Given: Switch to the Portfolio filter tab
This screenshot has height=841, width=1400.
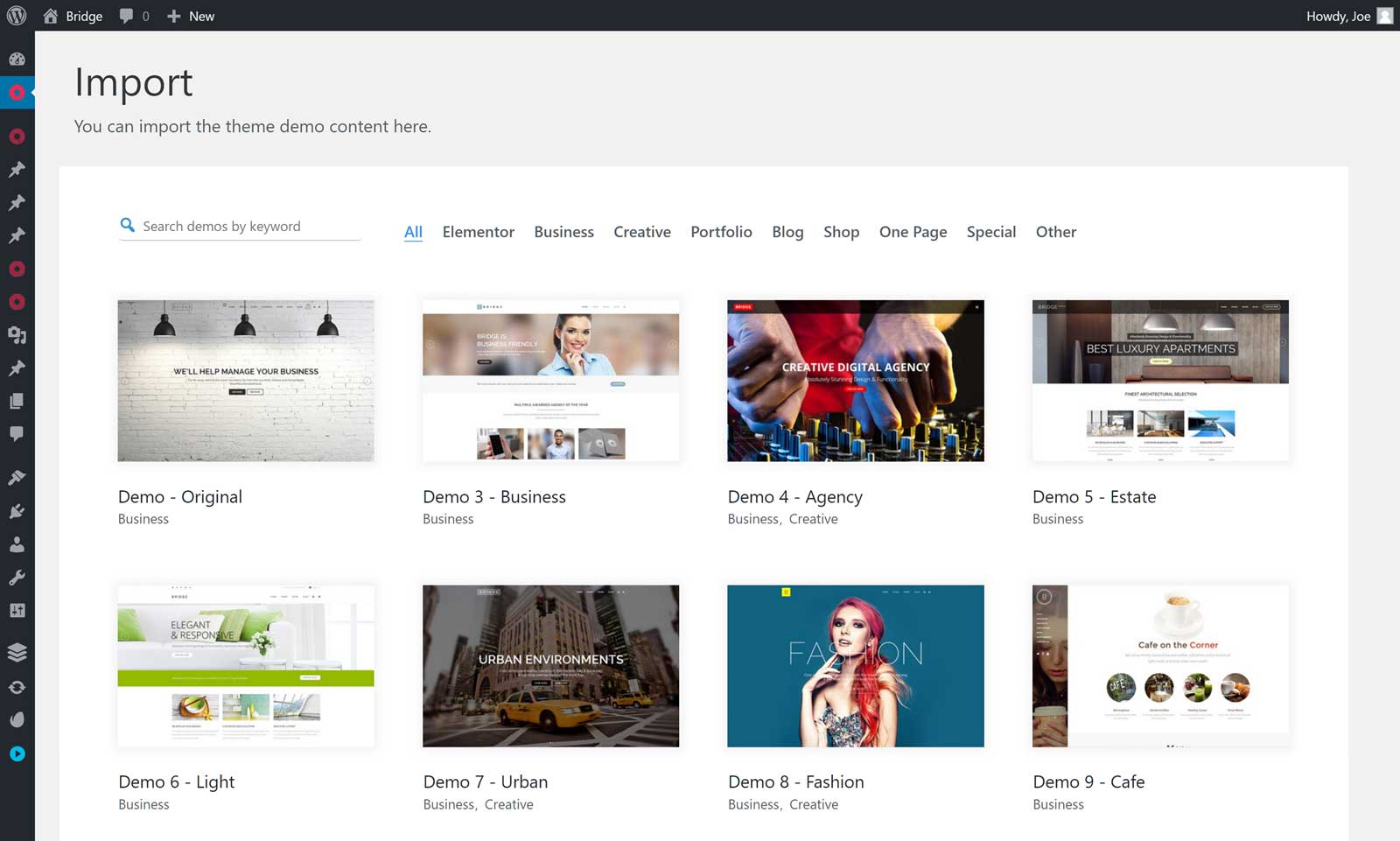Looking at the screenshot, I should [x=721, y=232].
